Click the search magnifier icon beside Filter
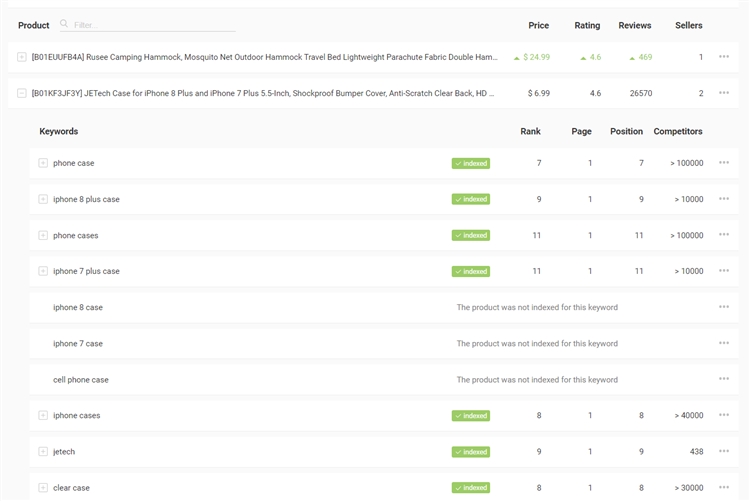Image resolution: width=750 pixels, height=501 pixels. pos(64,25)
